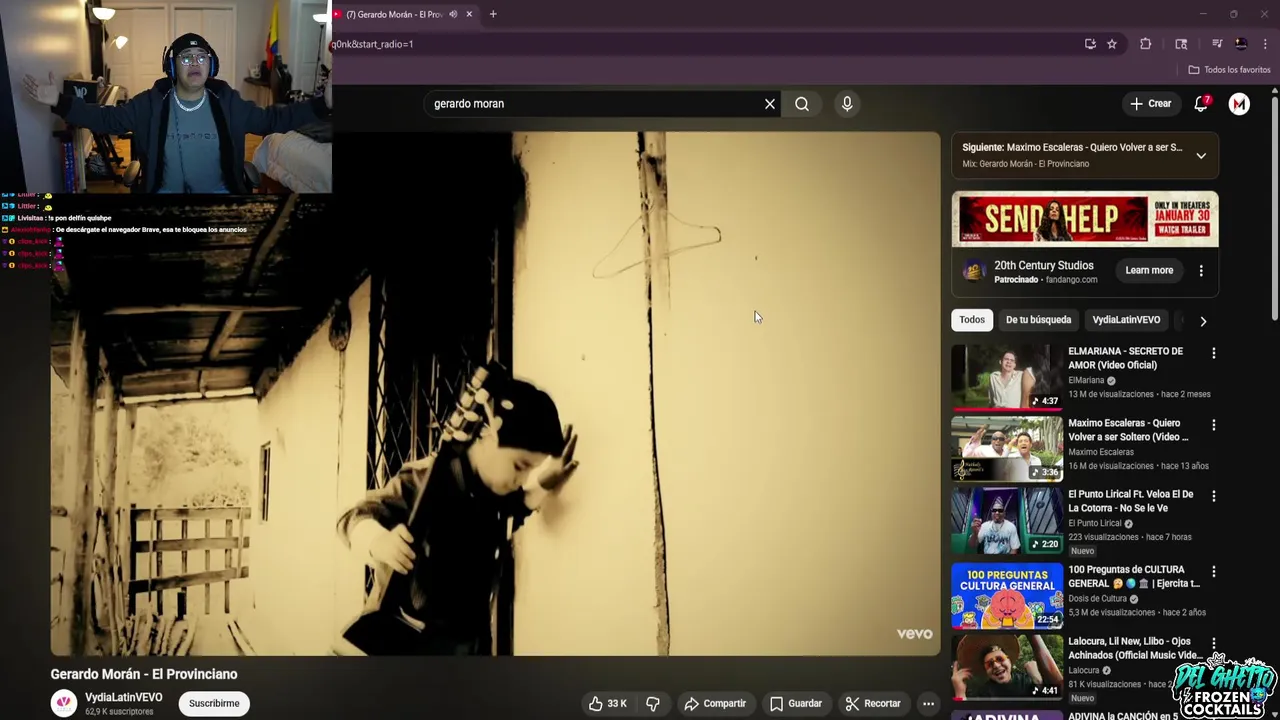
Task: Dislike the video
Action: click(x=653, y=704)
